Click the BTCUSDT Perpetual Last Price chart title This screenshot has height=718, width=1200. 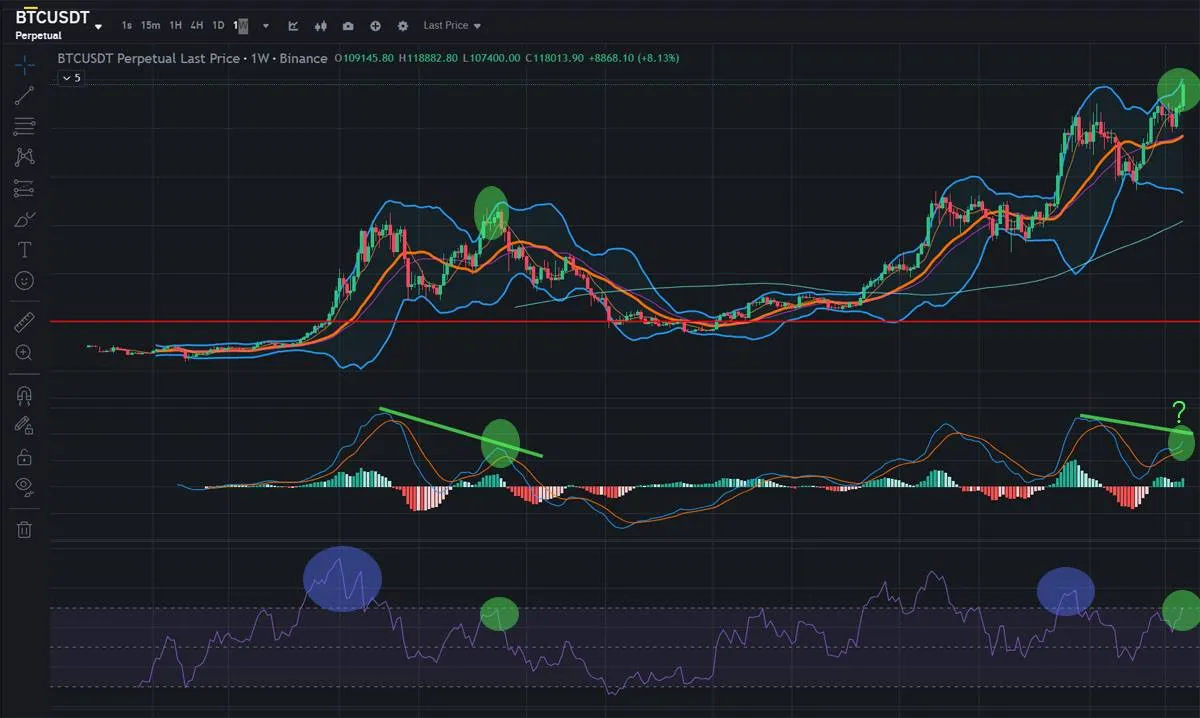tap(192, 58)
